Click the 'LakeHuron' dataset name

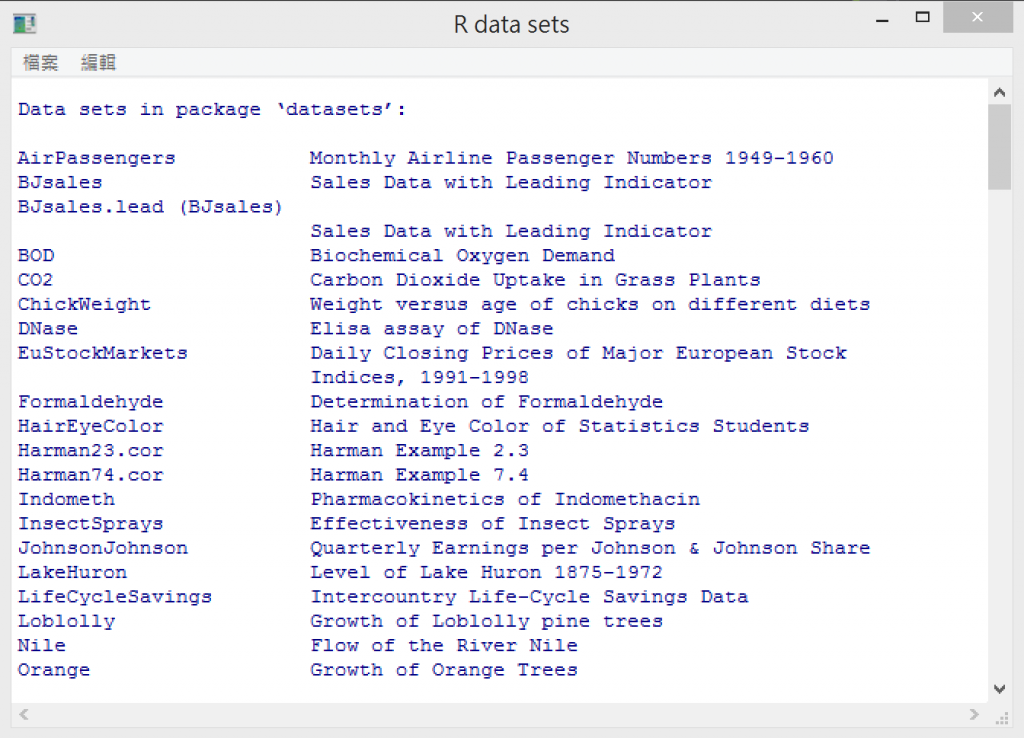[x=72, y=573]
